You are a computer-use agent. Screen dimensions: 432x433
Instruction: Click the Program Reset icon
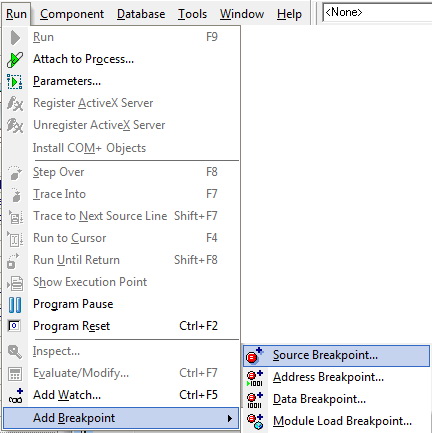pyautogui.click(x=14, y=326)
